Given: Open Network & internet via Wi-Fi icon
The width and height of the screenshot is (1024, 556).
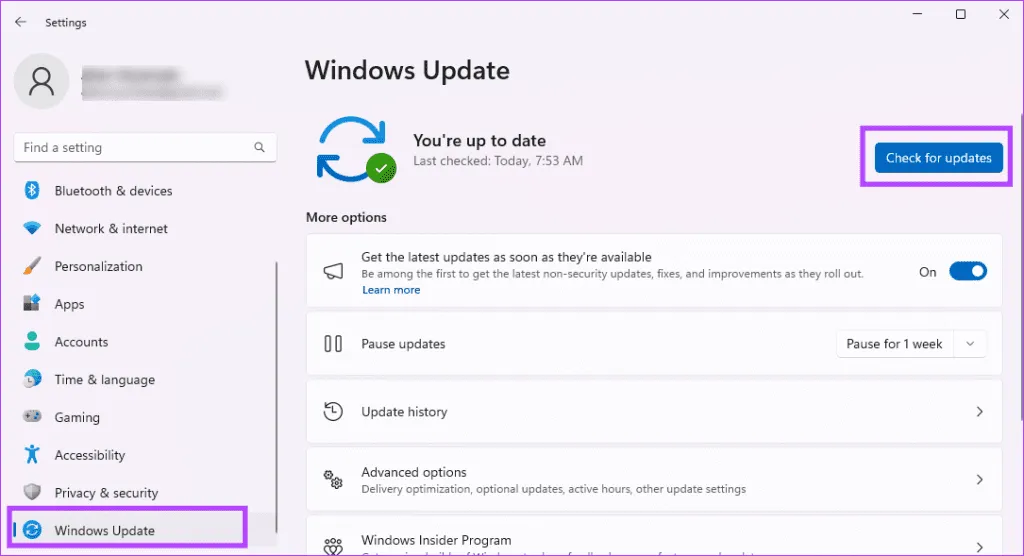Looking at the screenshot, I should [32, 229].
